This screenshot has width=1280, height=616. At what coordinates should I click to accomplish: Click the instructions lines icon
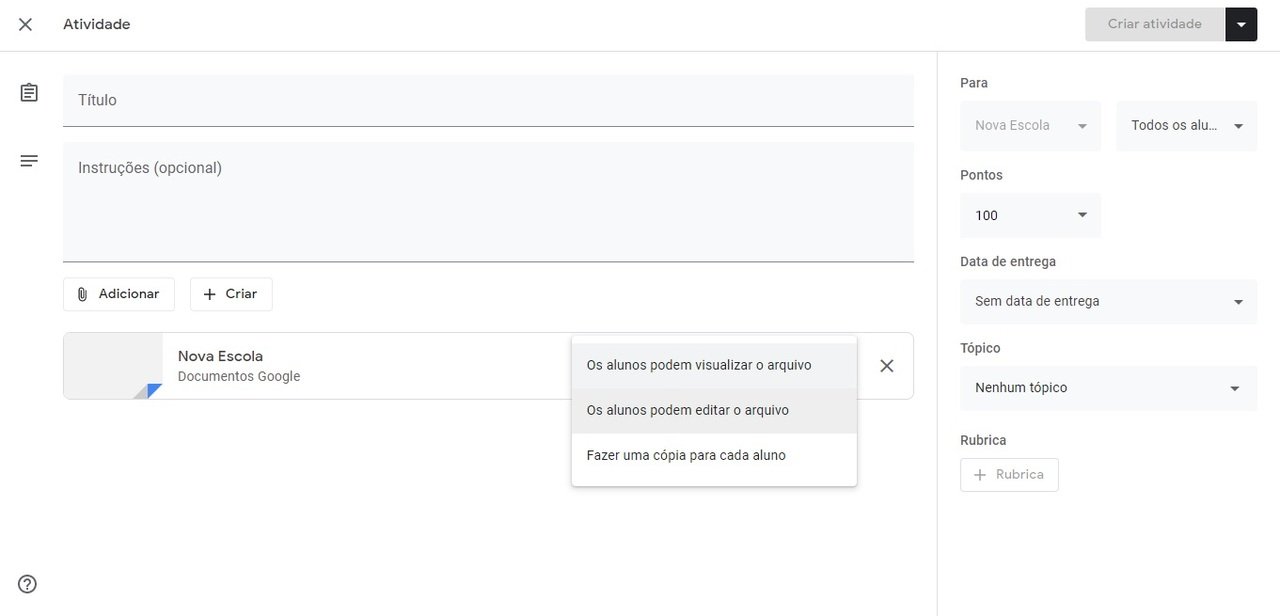point(29,161)
